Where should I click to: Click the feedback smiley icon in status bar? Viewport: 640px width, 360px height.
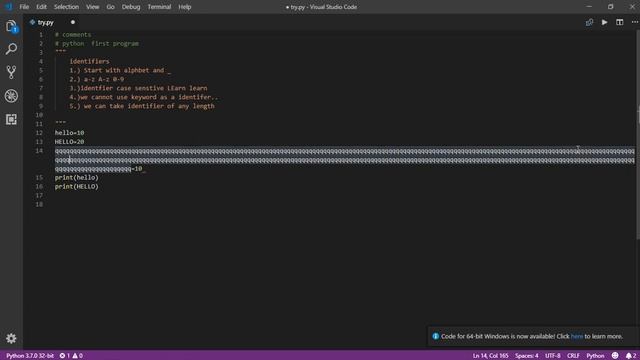615,356
